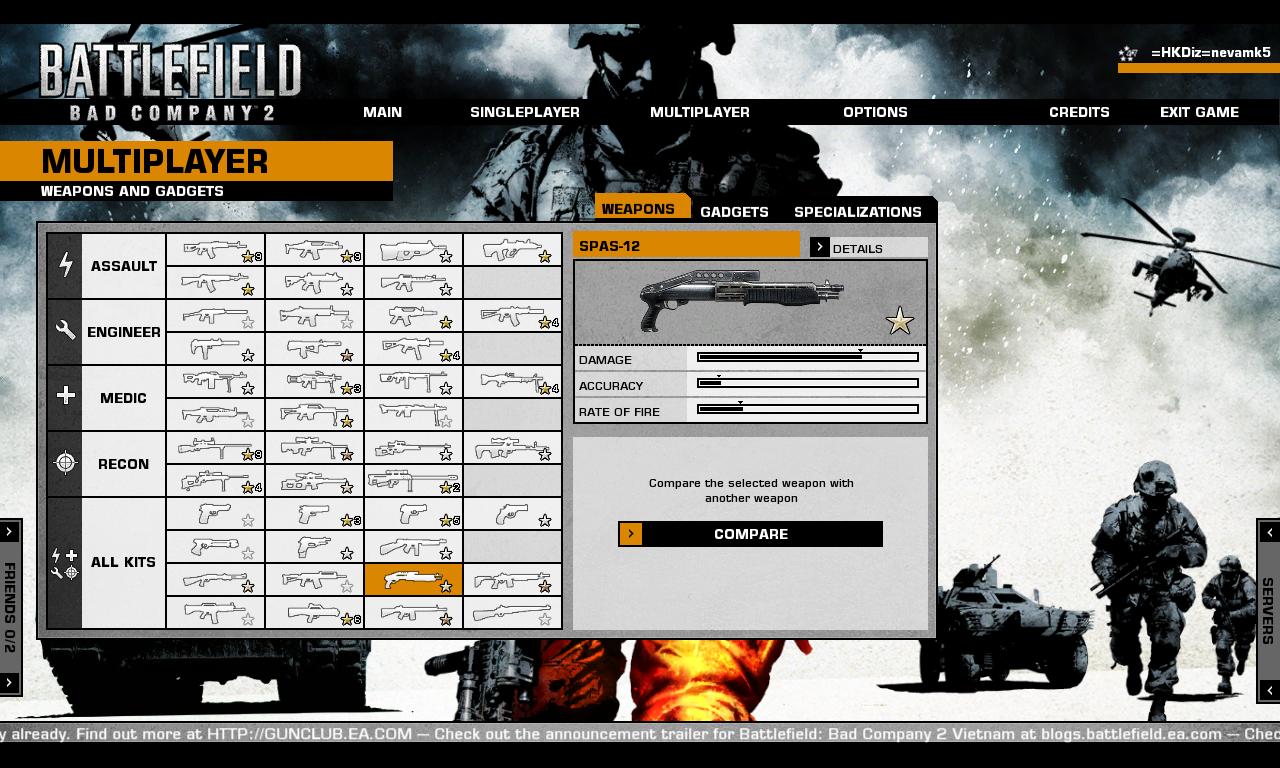Expand the Friends panel with its top arrow
Image resolution: width=1280 pixels, height=768 pixels.
(9, 531)
